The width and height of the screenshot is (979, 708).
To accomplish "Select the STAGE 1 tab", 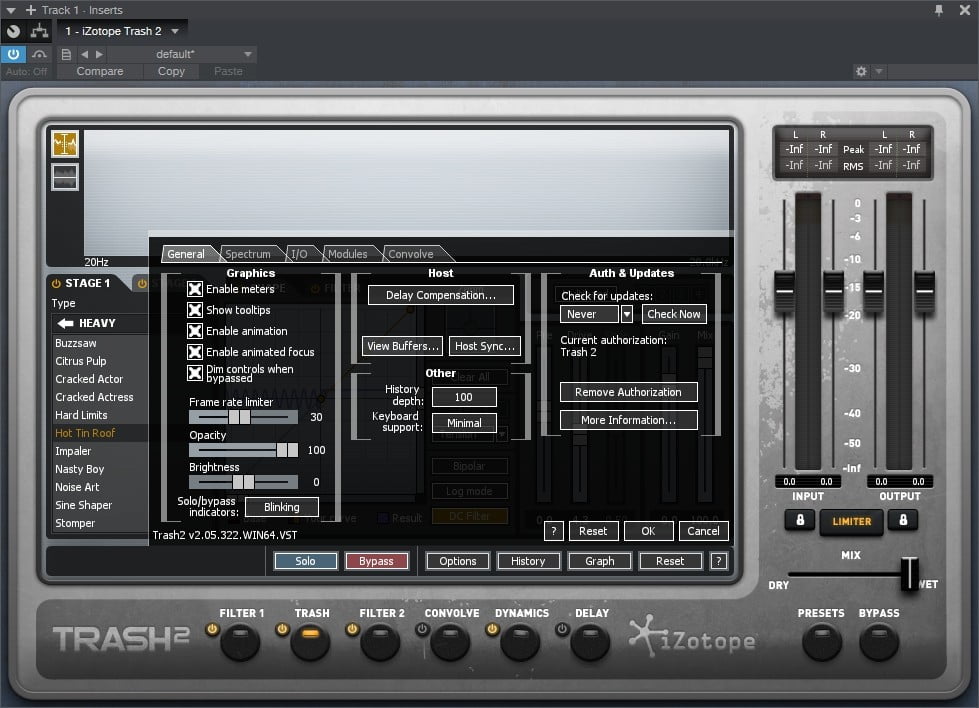I will 89,283.
